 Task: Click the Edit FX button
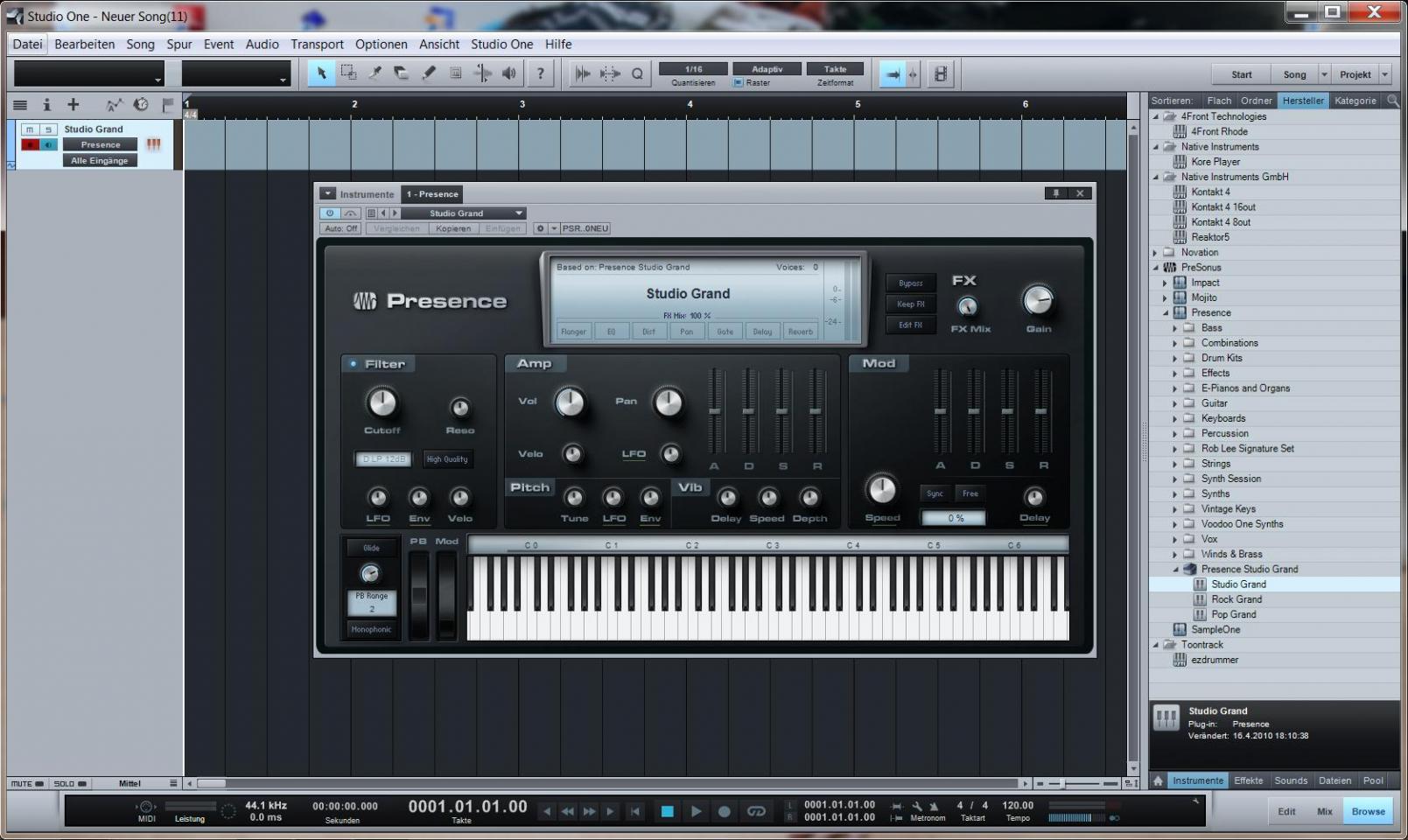click(x=910, y=325)
